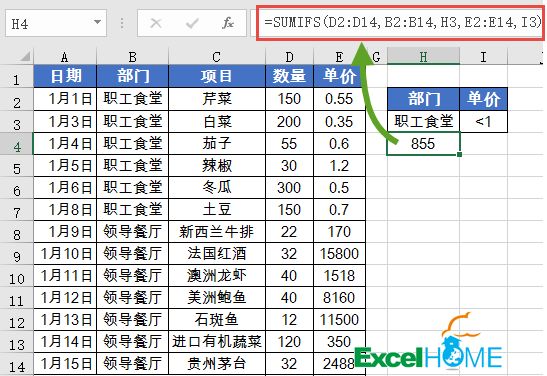The image size is (547, 376).
Task: Open the Insert Function fx dialog
Action: (x=228, y=23)
